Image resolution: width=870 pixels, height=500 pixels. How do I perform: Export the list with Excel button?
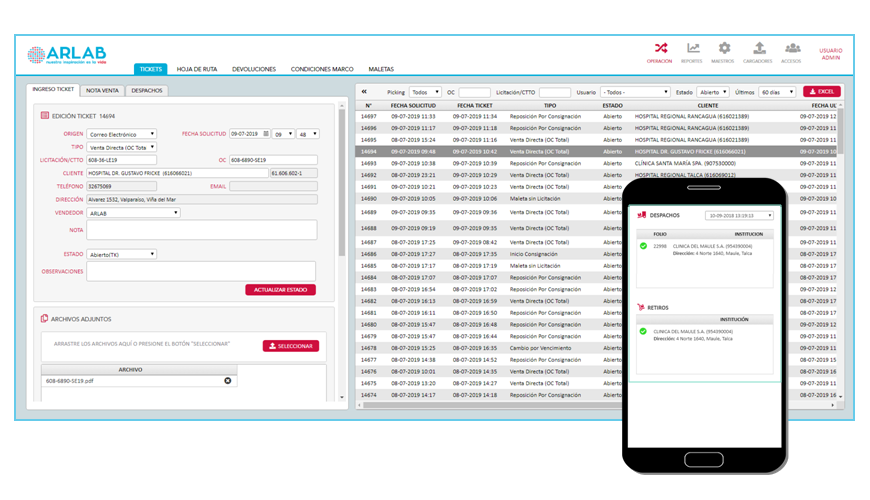(821, 92)
